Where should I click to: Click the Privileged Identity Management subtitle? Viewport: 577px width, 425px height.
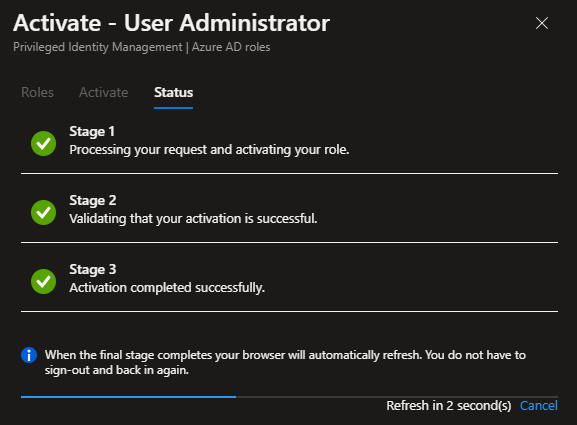tap(142, 47)
